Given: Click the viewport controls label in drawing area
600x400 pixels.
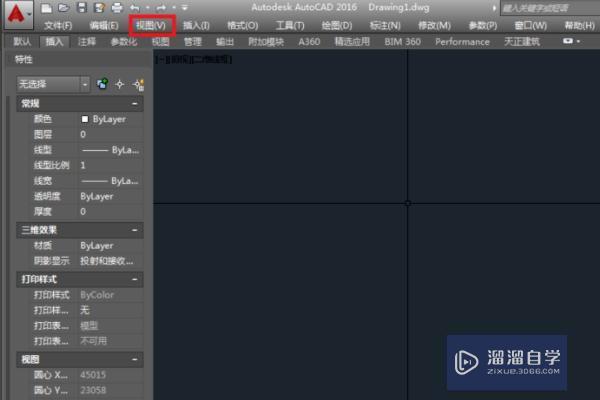Looking at the screenshot, I should (x=194, y=59).
